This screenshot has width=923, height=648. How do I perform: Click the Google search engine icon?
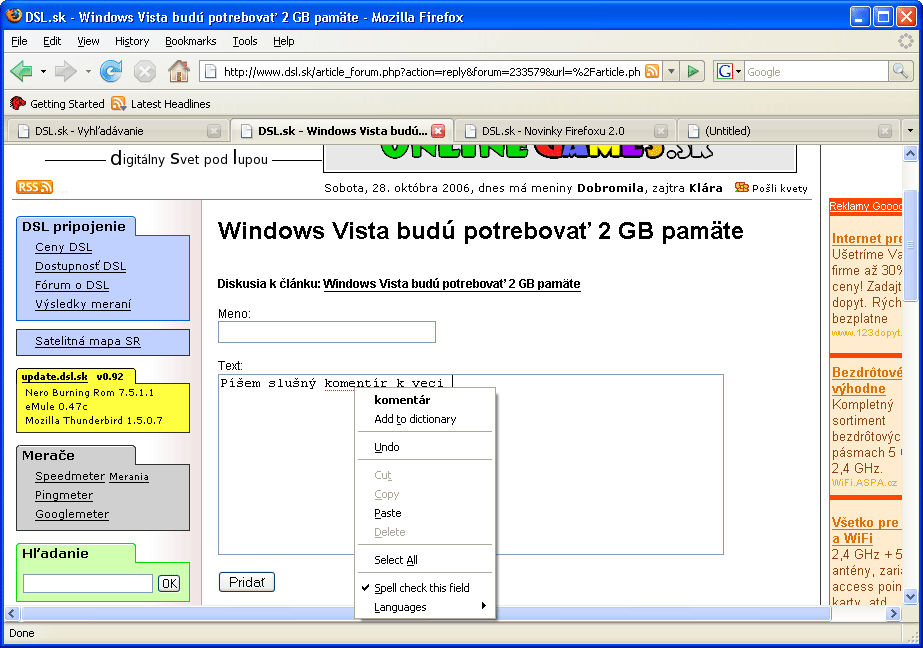coord(725,71)
